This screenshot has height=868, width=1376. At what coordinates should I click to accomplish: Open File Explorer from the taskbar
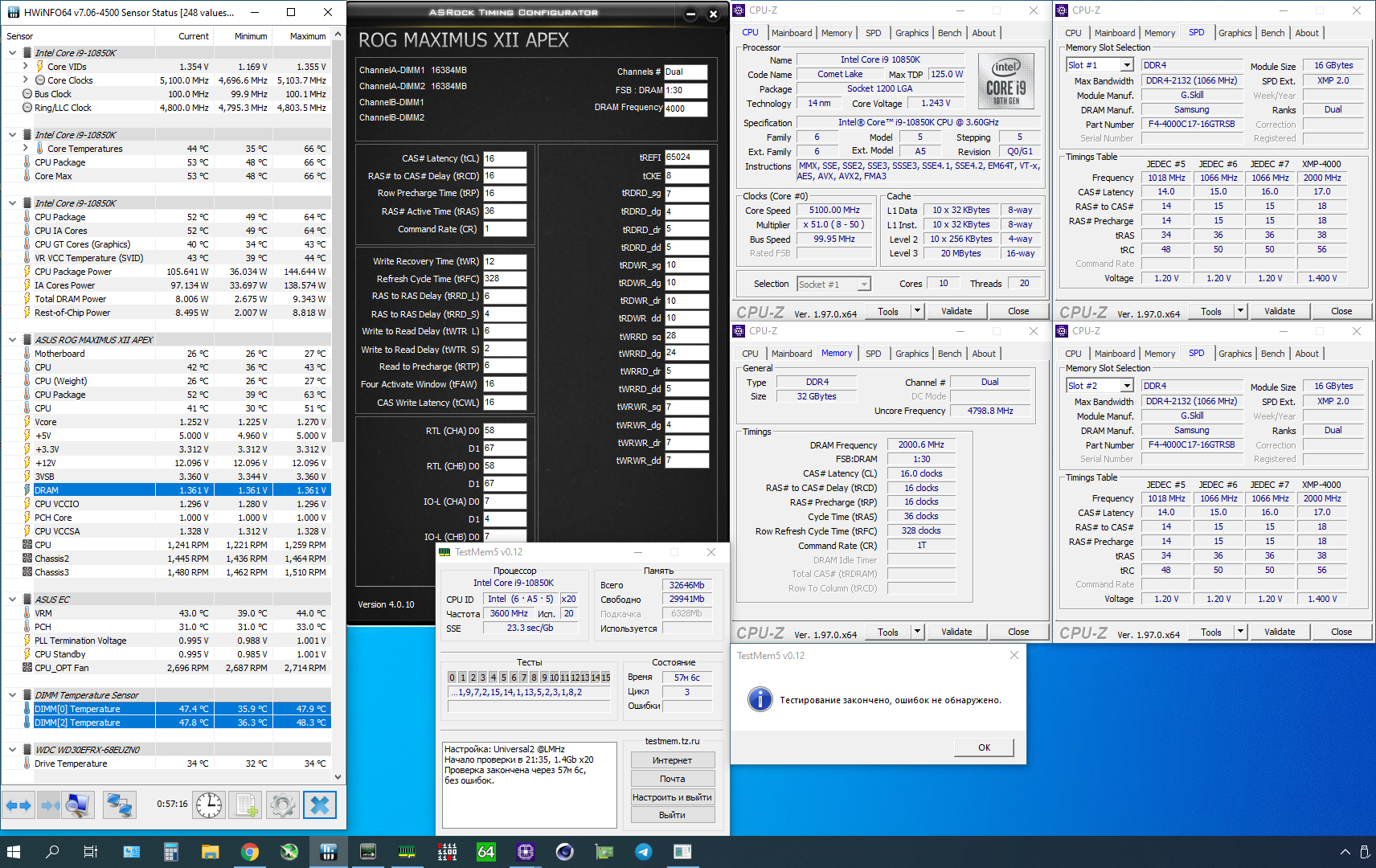tap(210, 852)
